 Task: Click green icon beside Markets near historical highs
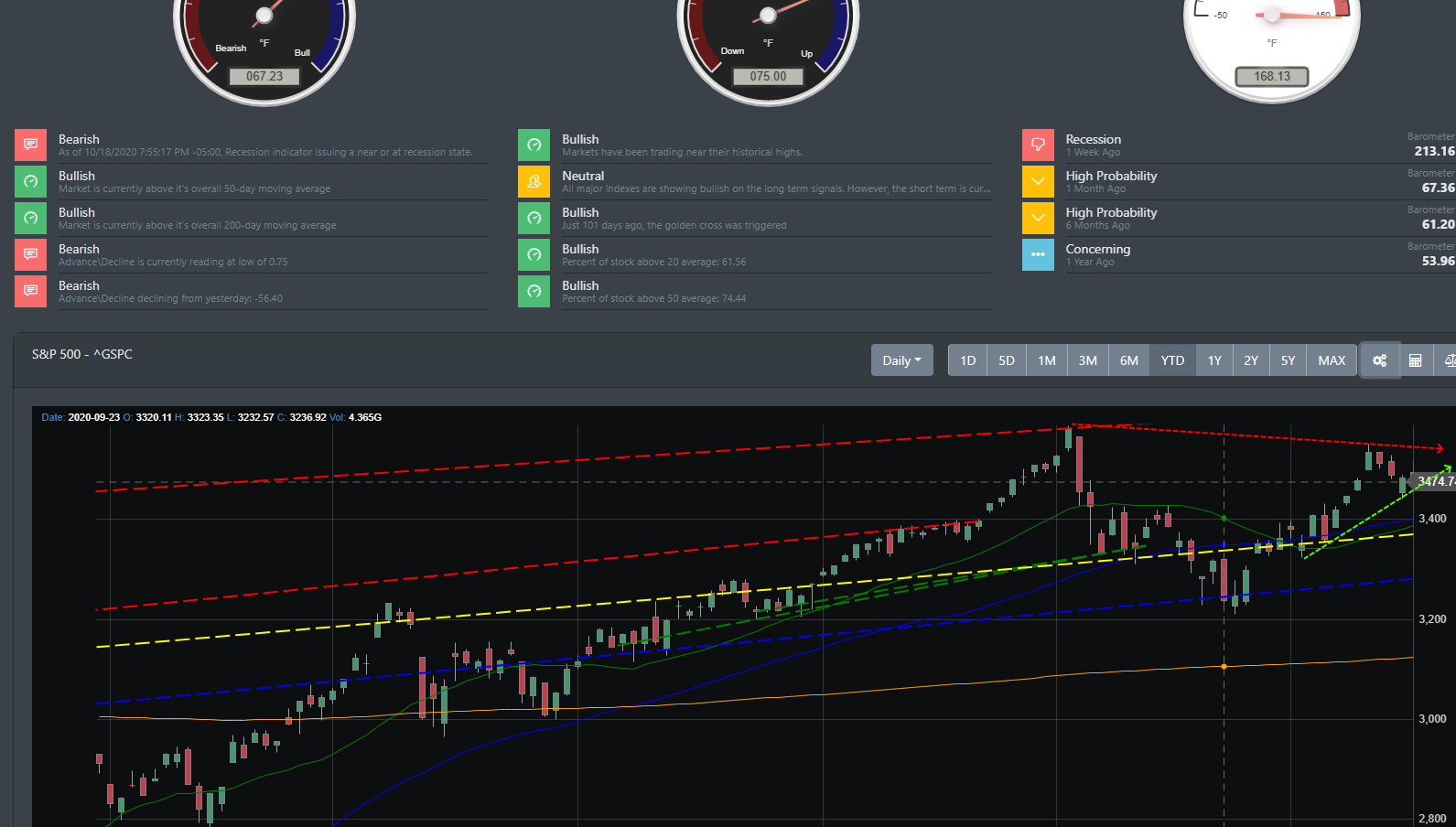coord(534,145)
